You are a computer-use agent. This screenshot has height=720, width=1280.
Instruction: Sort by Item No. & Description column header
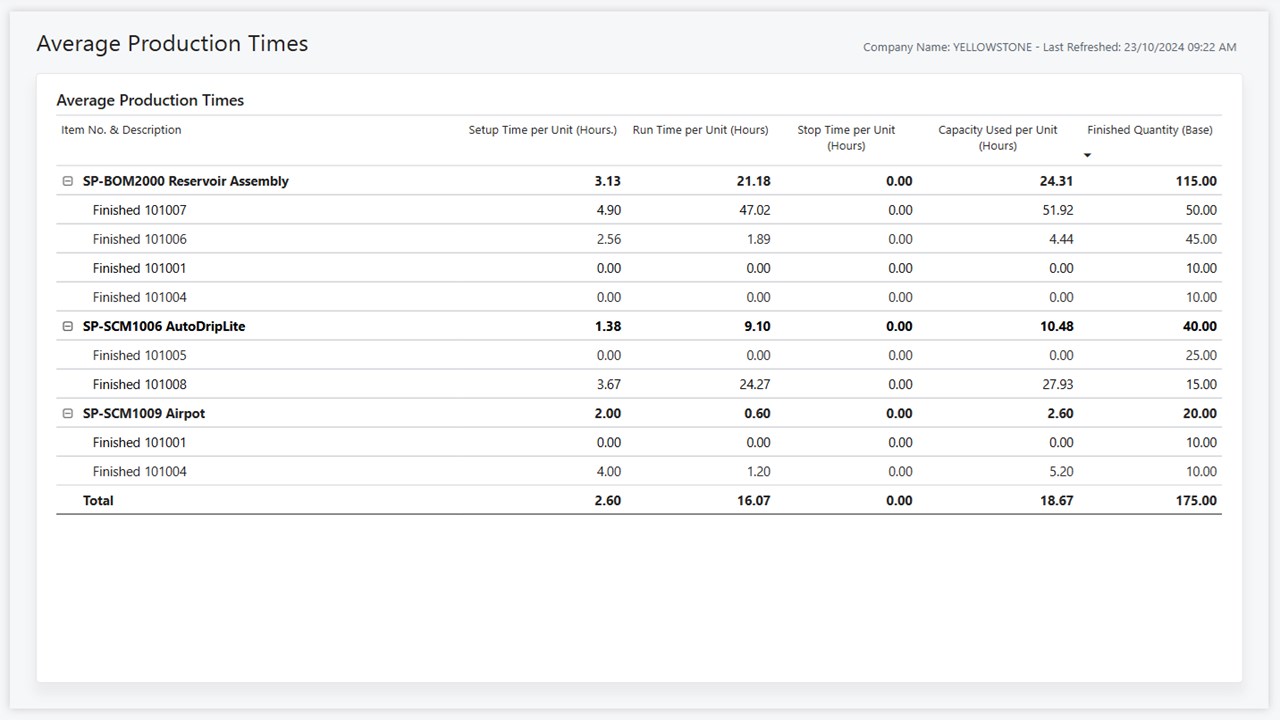coord(121,130)
